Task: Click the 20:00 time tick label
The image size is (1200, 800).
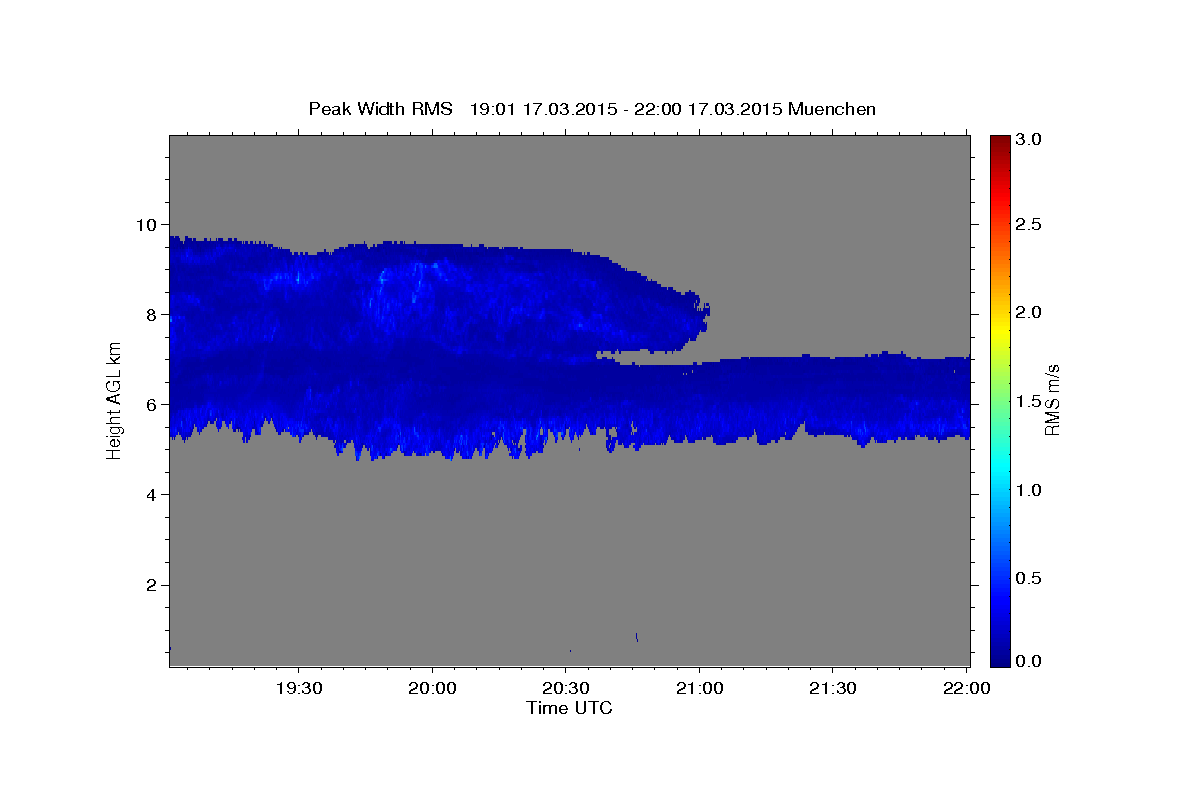Action: [433, 688]
